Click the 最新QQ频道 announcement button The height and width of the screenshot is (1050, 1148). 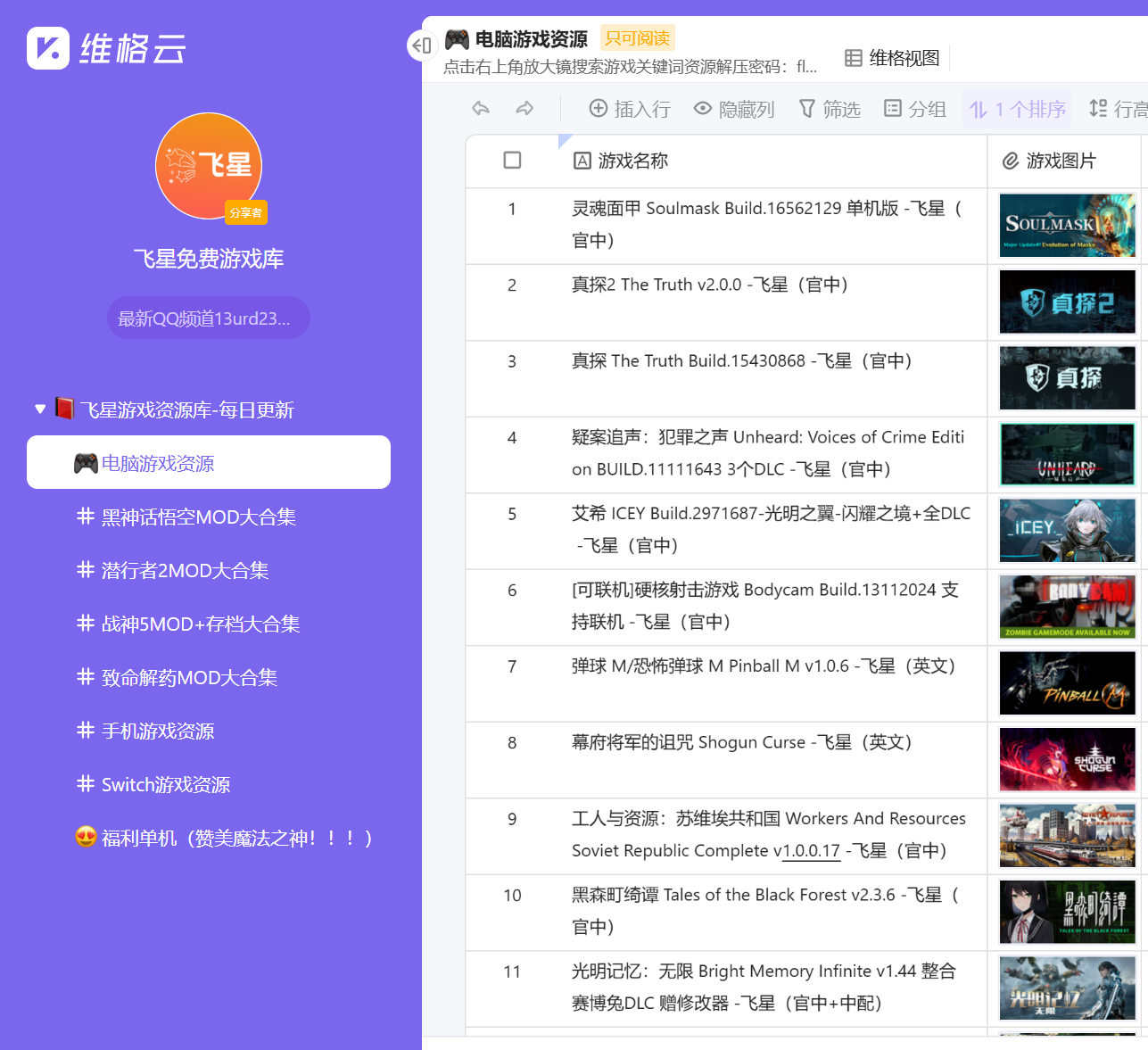click(209, 318)
